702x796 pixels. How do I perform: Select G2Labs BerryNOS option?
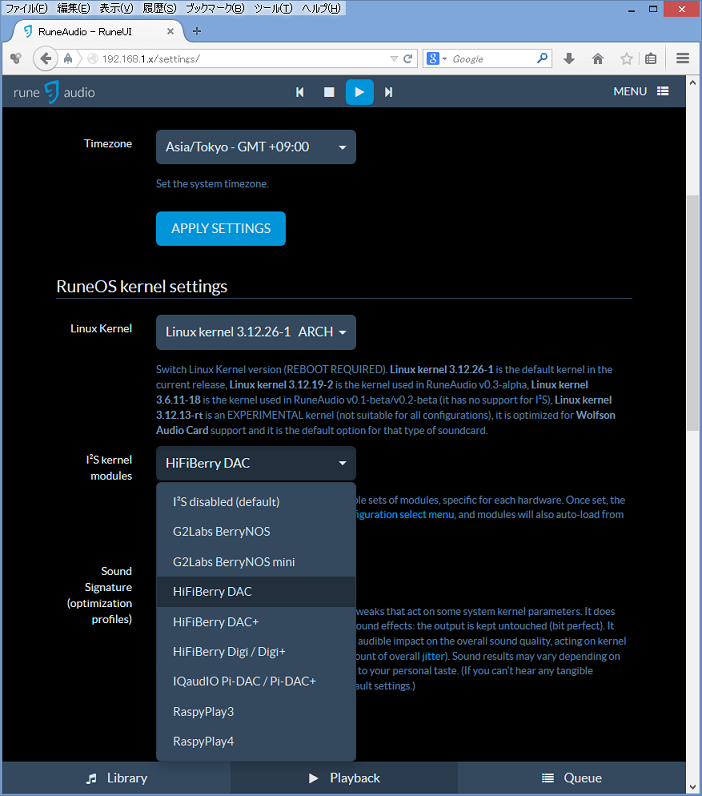[256, 532]
